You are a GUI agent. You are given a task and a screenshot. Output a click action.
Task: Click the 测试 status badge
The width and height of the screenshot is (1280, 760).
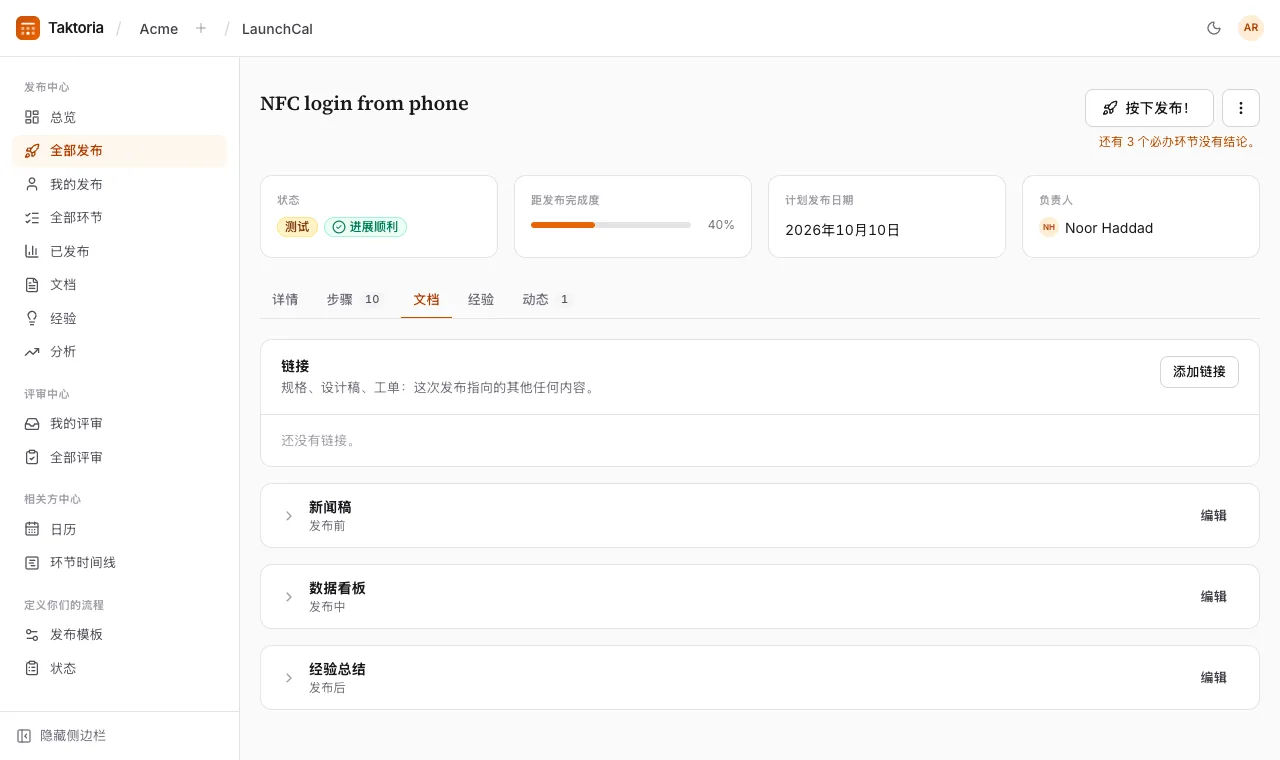point(297,227)
